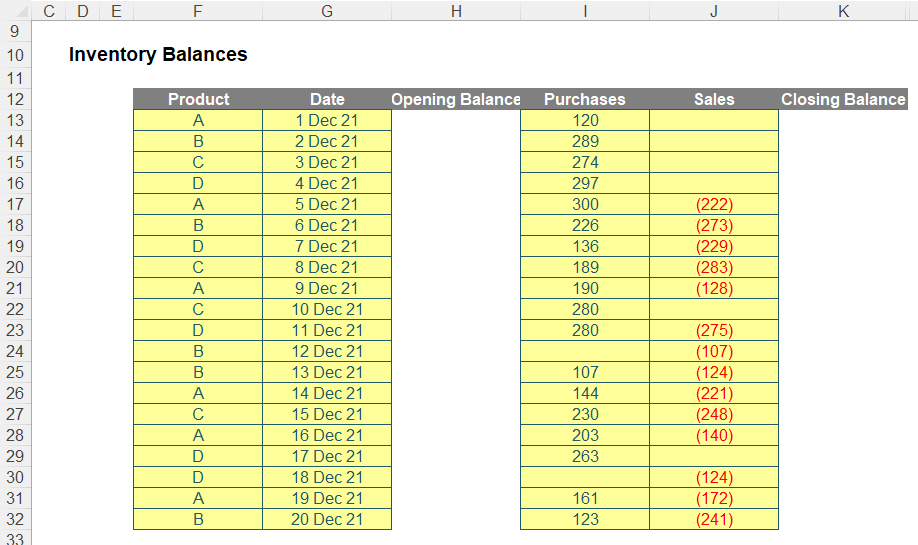Click sales value (128)
This screenshot has height=545, width=918.
(x=714, y=288)
